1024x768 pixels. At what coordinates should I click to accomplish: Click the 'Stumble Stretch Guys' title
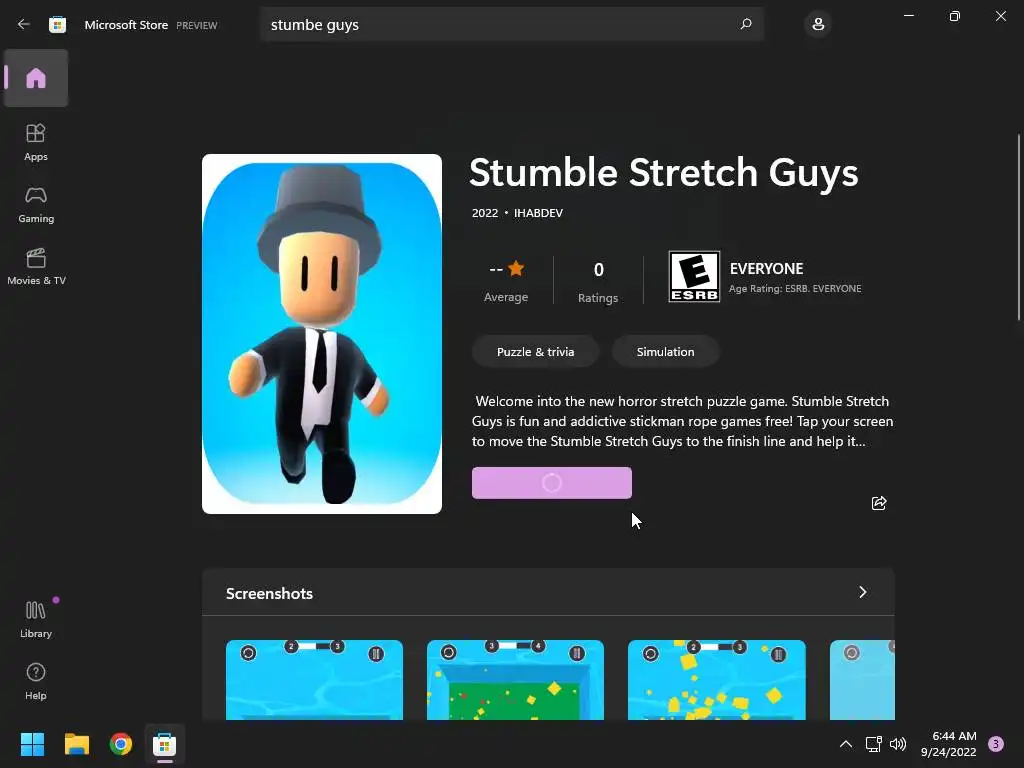[664, 172]
